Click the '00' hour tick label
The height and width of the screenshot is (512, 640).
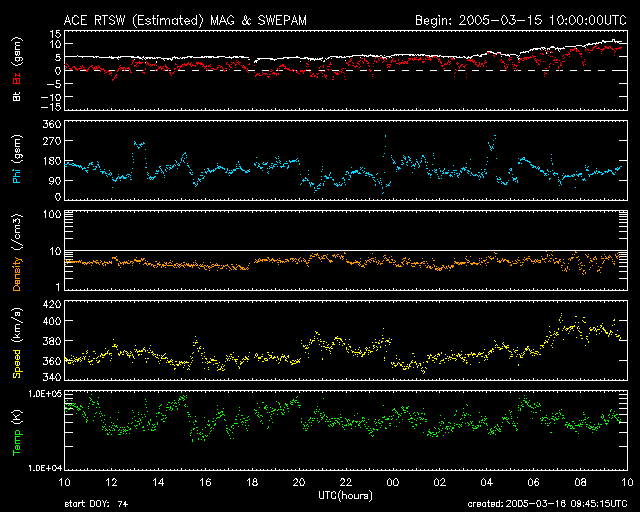[x=393, y=483]
